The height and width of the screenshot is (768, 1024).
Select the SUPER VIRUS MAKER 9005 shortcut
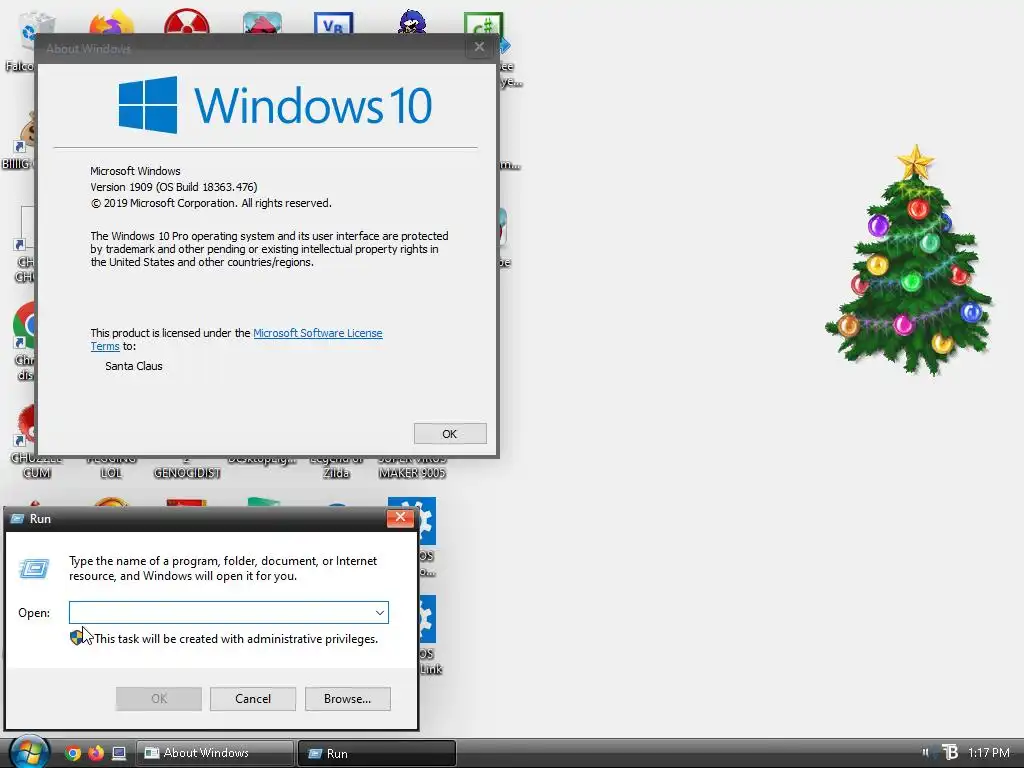click(x=412, y=468)
